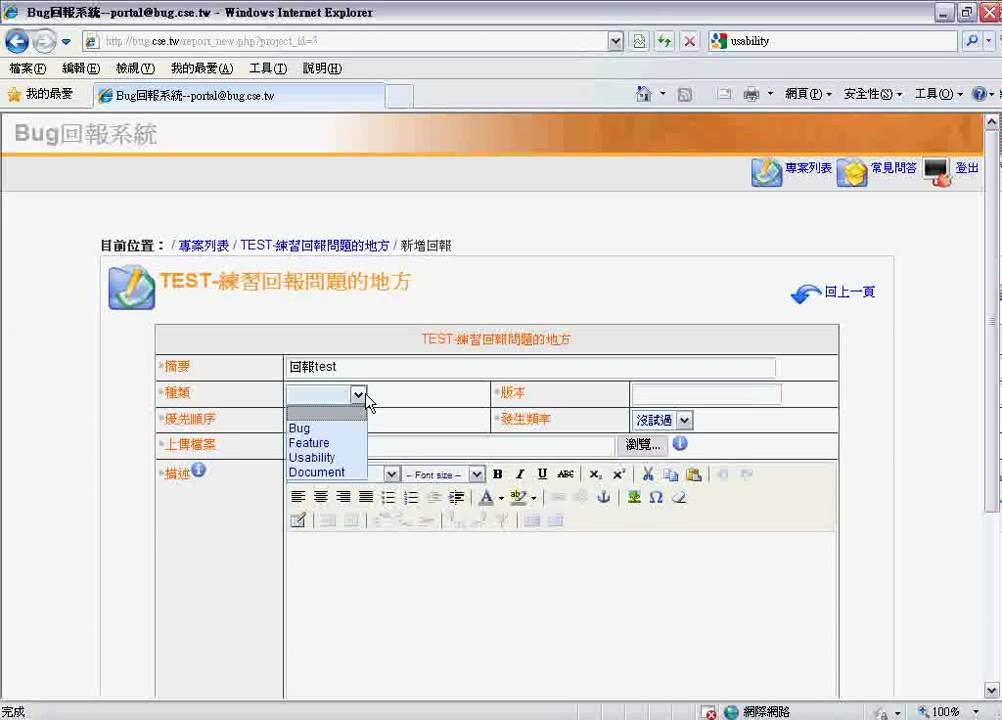Click the 摘要 text field containing 回報test
The height and width of the screenshot is (720, 1002).
tap(531, 367)
